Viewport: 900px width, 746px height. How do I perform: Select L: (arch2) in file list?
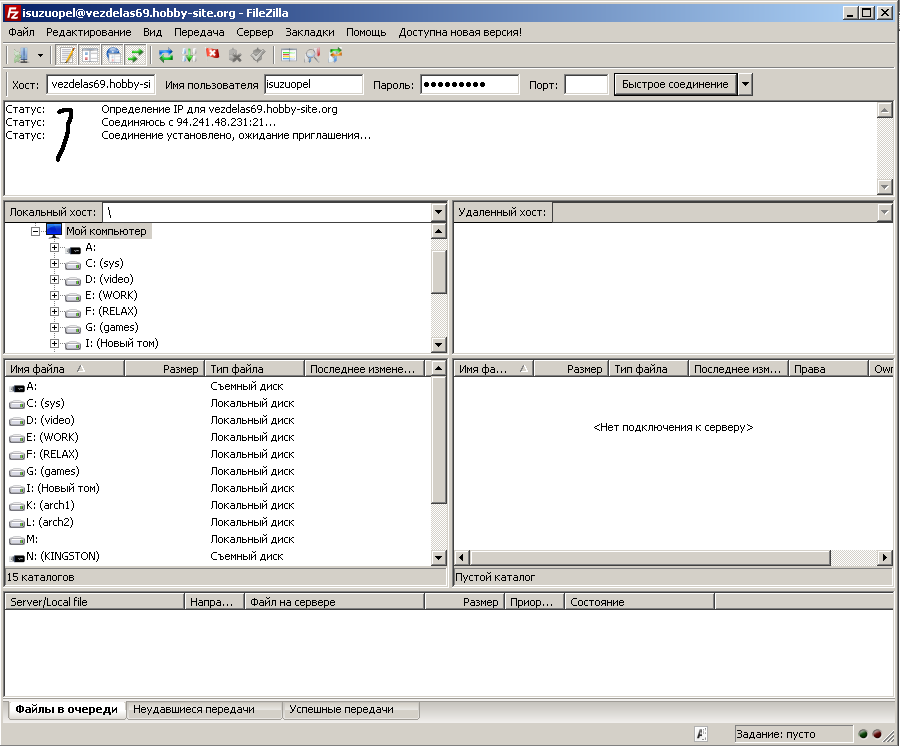point(50,522)
